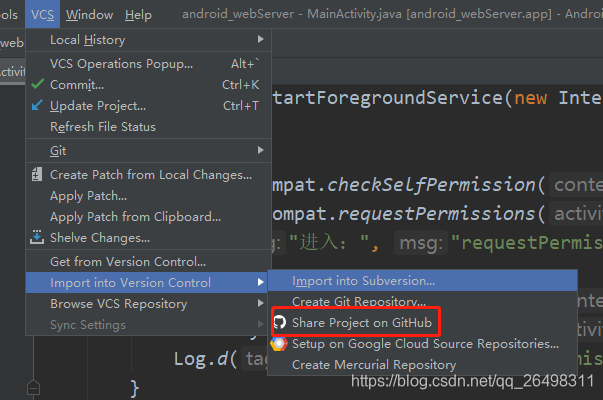Image resolution: width=603 pixels, height=400 pixels.
Task: Open the VCS menu in menu bar
Action: point(42,15)
